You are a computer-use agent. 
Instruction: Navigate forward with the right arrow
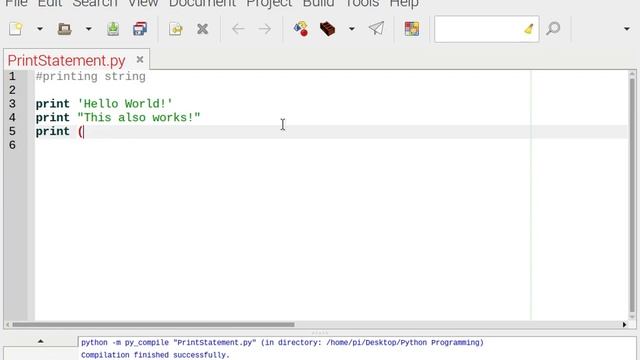264,29
